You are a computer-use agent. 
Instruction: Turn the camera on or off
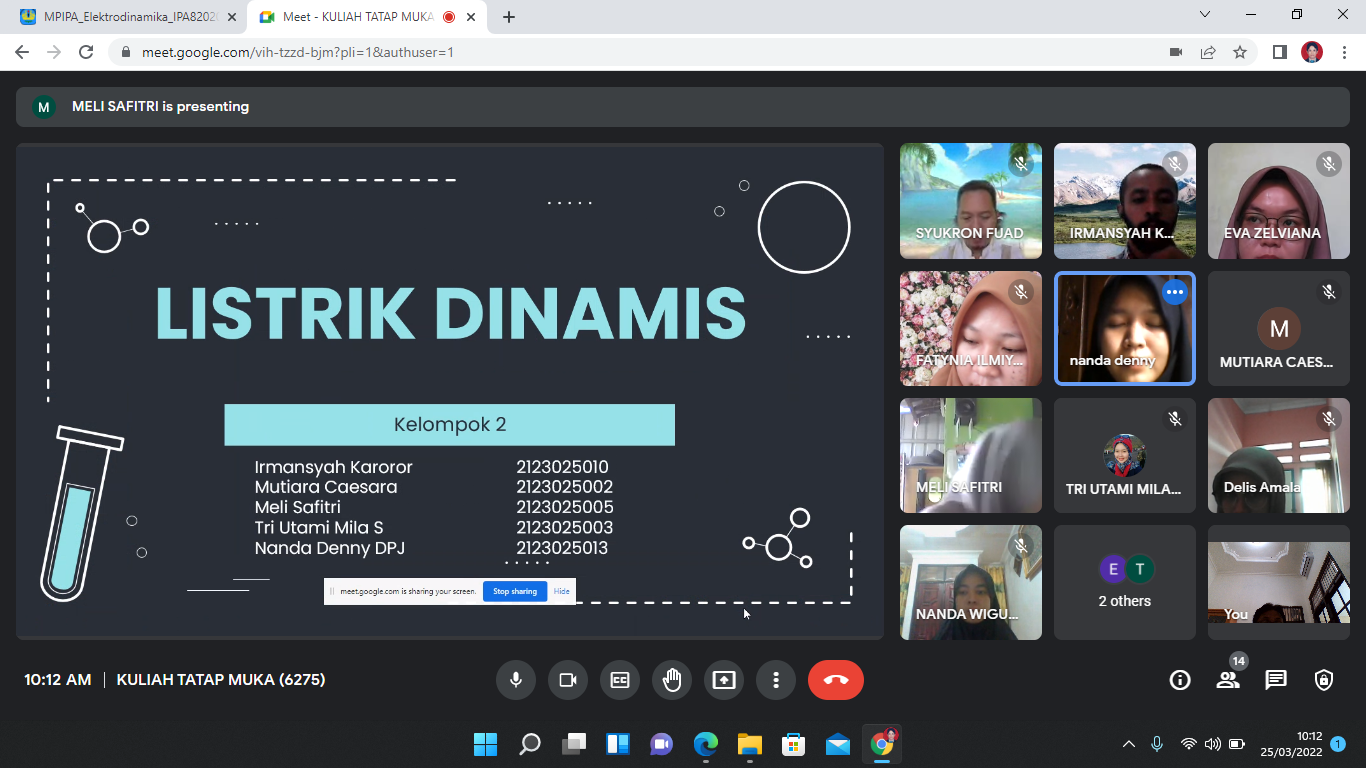coord(567,680)
